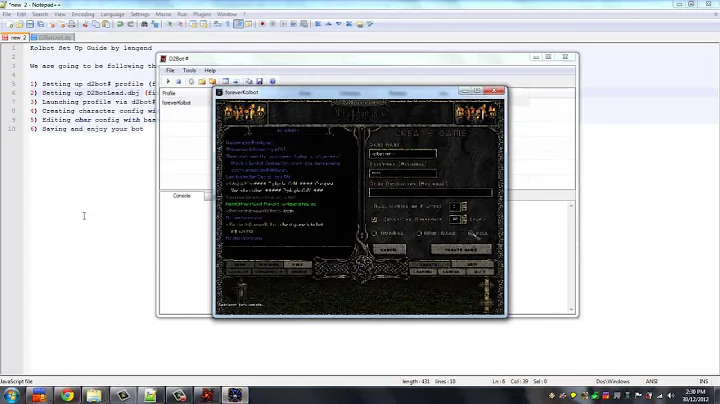The width and height of the screenshot is (720, 404).
Task: Open the Plugins menu in Notepad++
Action: (x=202, y=14)
